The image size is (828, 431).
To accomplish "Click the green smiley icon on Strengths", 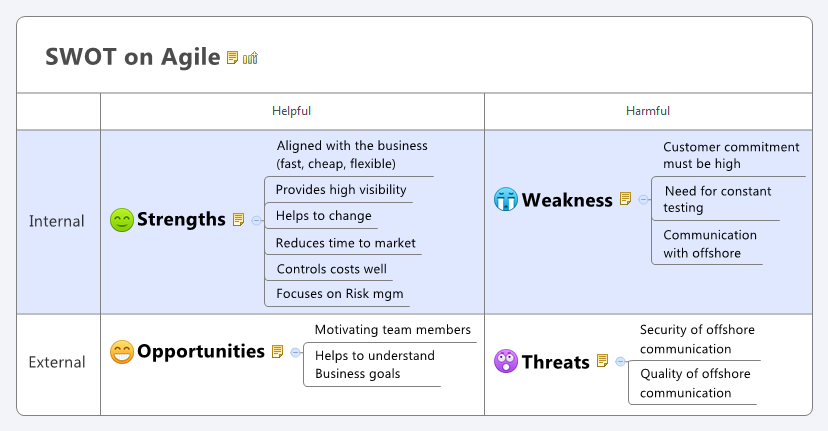I will click(122, 220).
